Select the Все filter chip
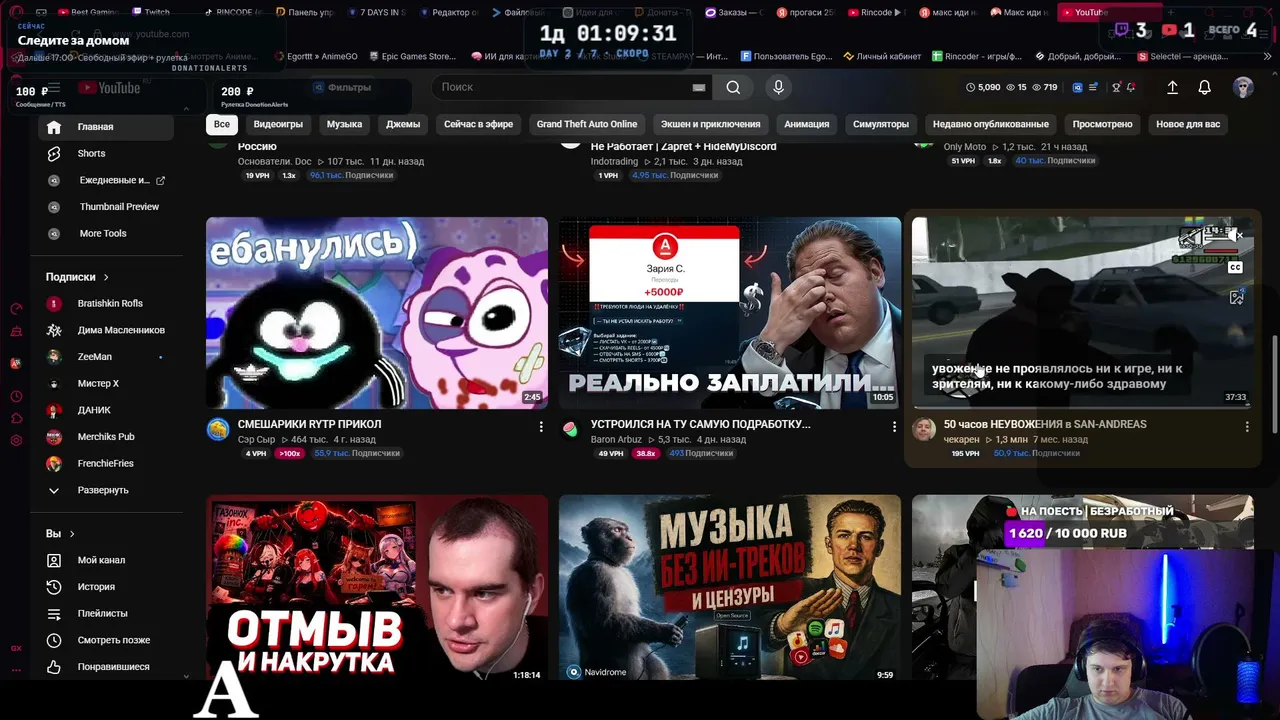 [x=221, y=124]
